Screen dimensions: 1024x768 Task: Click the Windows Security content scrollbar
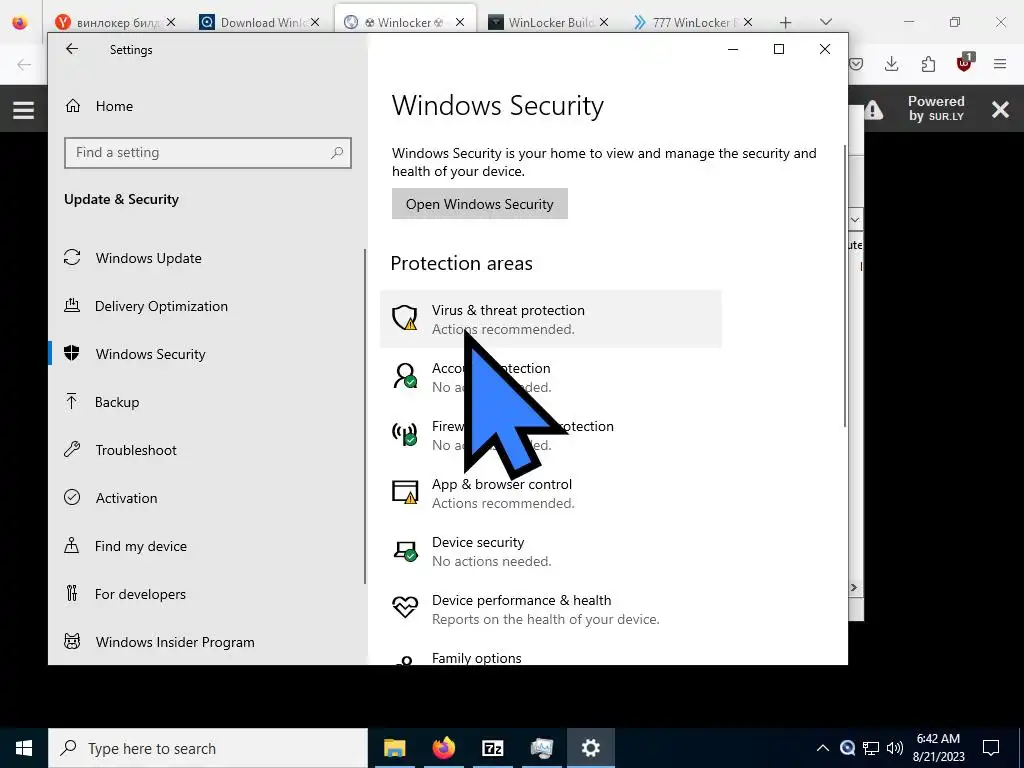pos(845,286)
